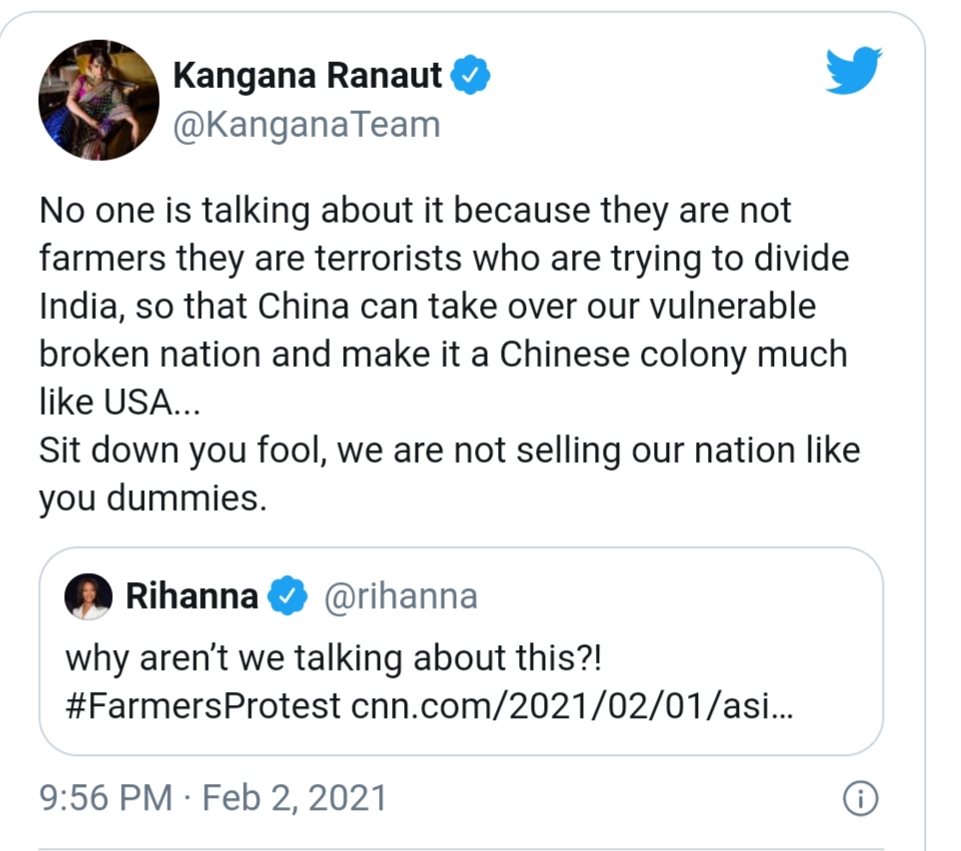Click the verified badge next to Kangana Ranaut
This screenshot has height=851, width=961.
coord(468,72)
